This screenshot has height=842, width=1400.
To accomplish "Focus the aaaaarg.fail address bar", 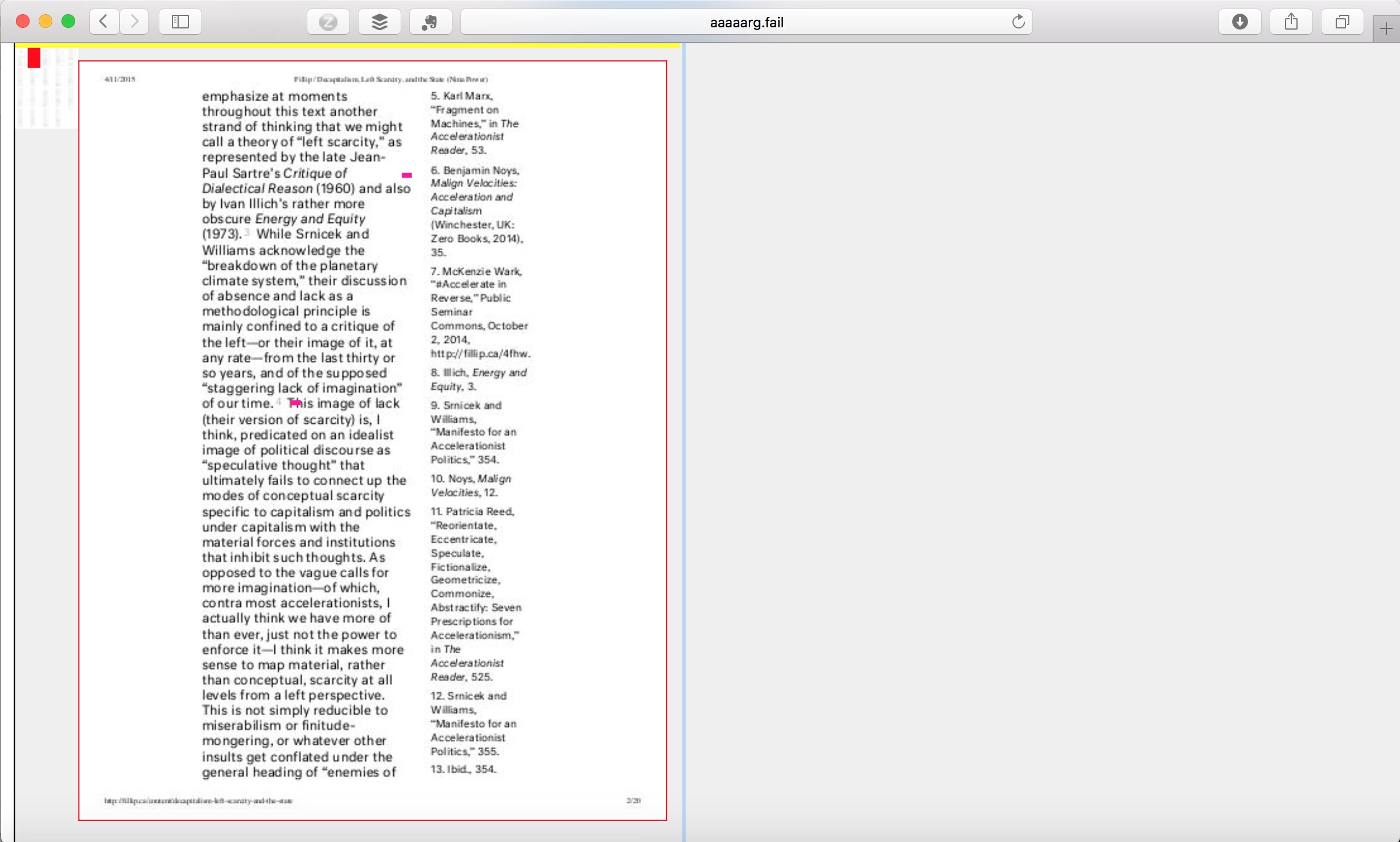I will [x=746, y=22].
